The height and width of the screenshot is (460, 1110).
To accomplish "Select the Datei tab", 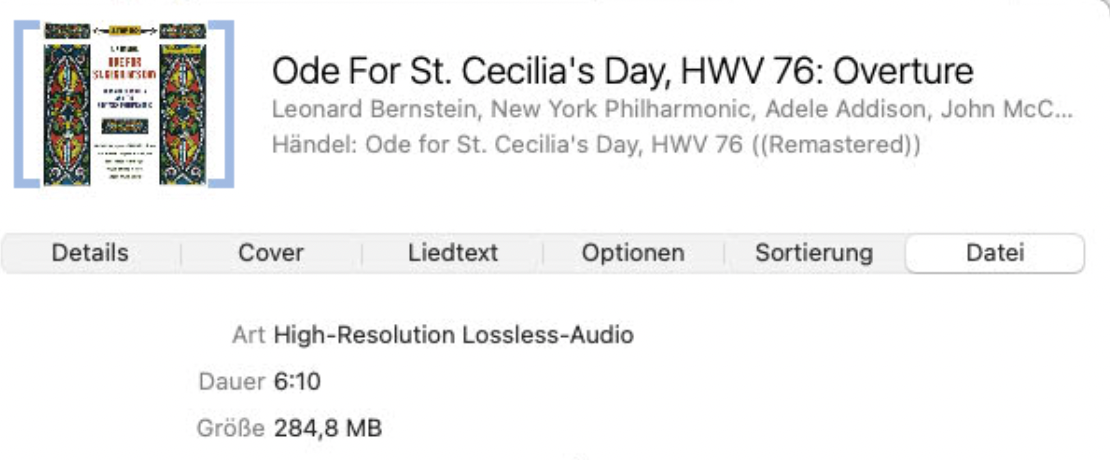I will tap(995, 253).
